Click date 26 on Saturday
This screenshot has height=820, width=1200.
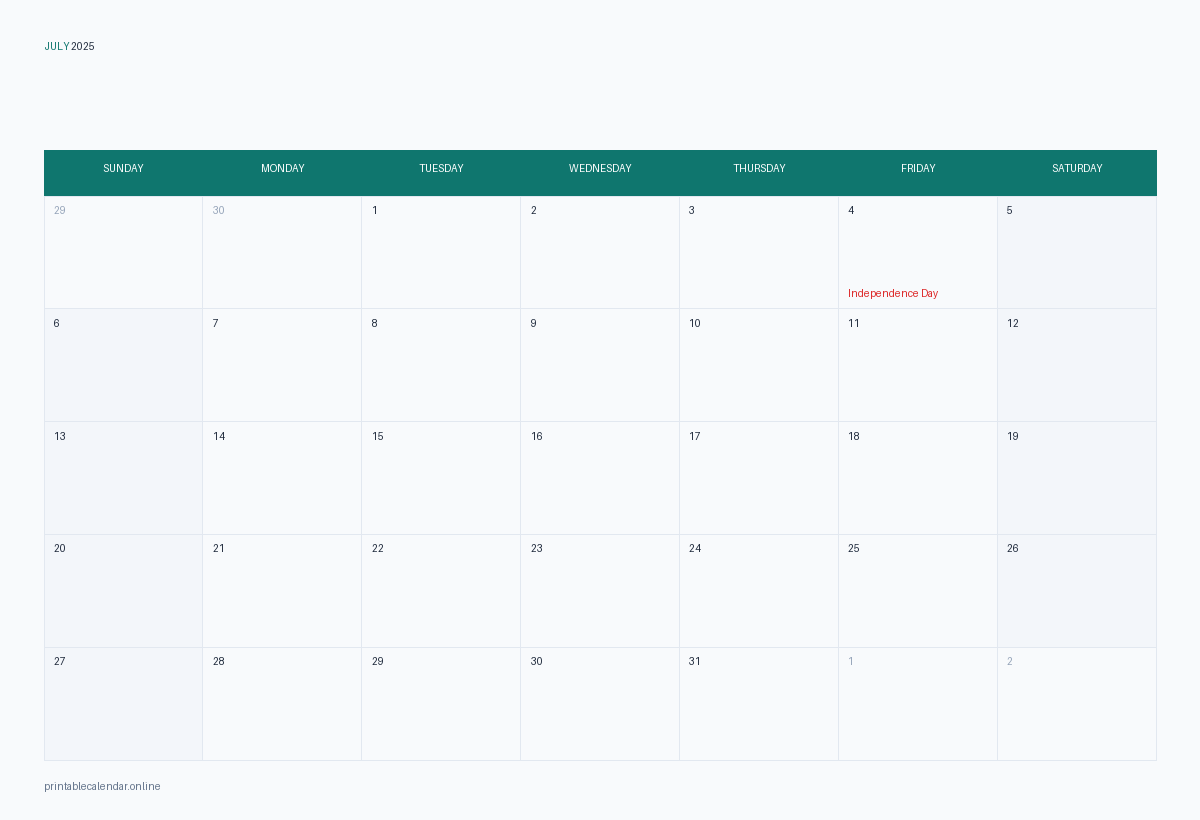1013,548
